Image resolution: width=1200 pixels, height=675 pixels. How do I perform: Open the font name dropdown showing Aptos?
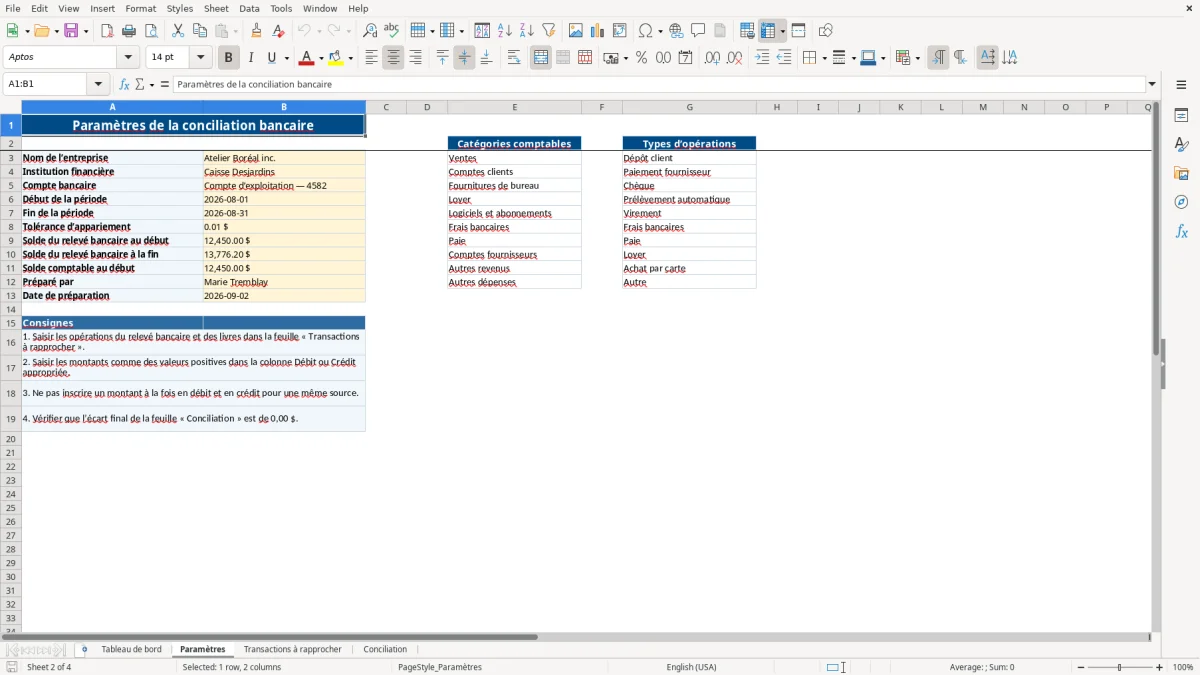(128, 58)
